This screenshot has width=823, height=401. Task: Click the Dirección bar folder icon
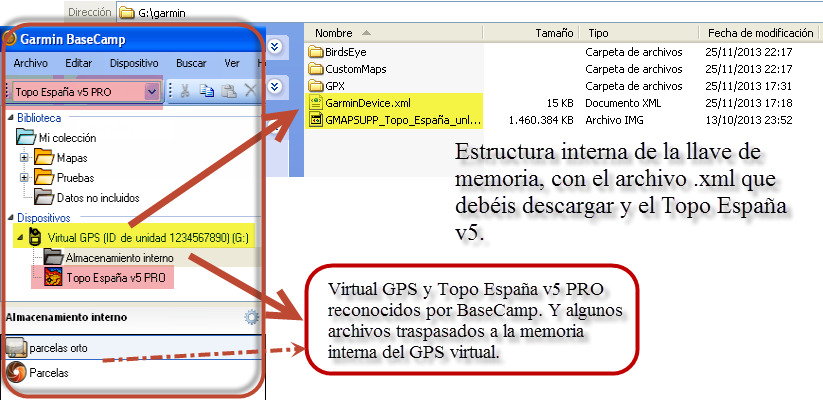point(126,13)
